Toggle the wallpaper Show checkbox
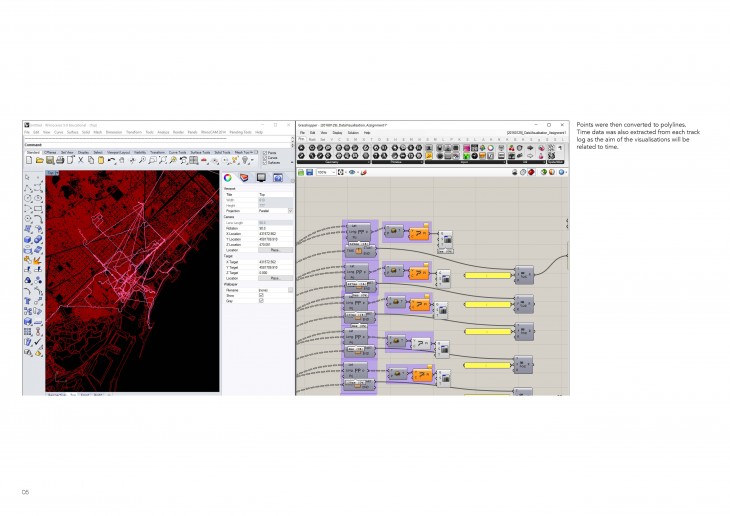730x516 pixels. (261, 296)
